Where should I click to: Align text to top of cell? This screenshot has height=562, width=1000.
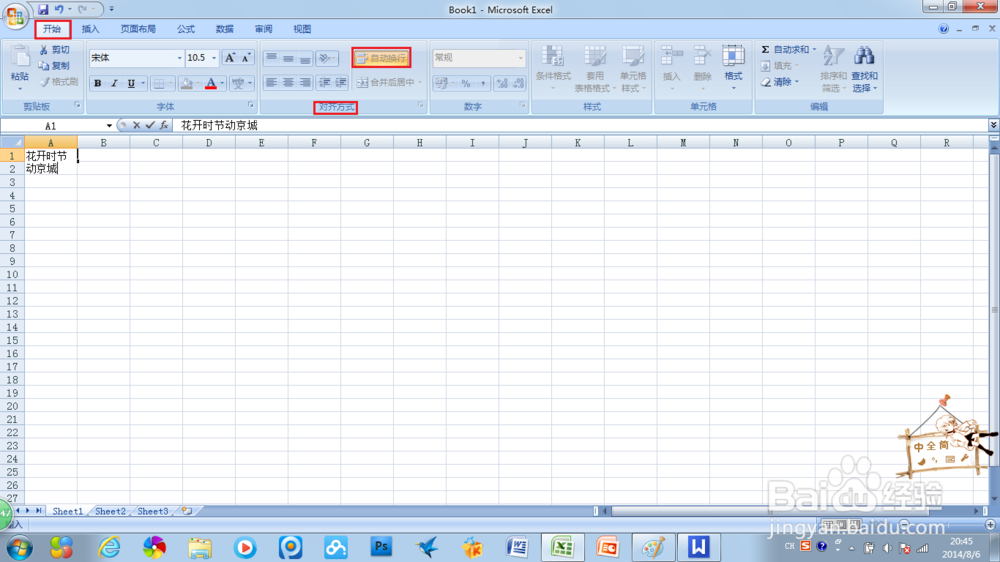[x=272, y=58]
